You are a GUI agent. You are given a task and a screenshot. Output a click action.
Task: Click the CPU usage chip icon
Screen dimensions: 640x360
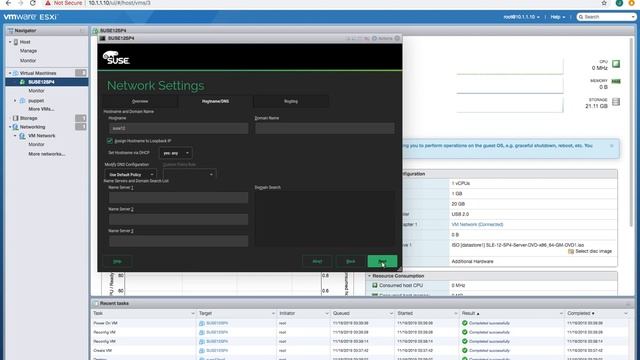pyautogui.click(x=616, y=64)
